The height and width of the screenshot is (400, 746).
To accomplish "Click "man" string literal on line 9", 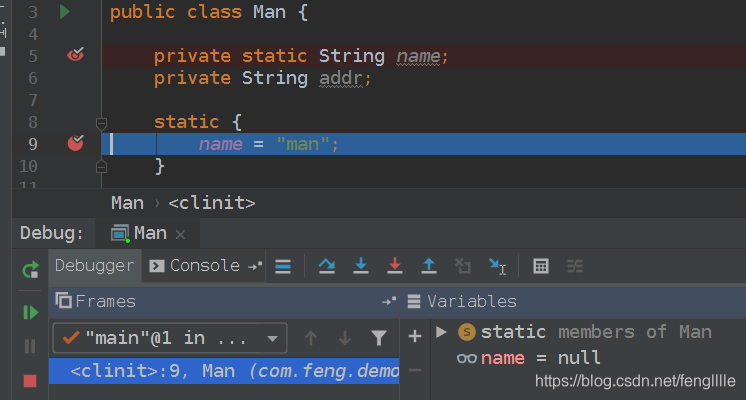I will [x=303, y=144].
